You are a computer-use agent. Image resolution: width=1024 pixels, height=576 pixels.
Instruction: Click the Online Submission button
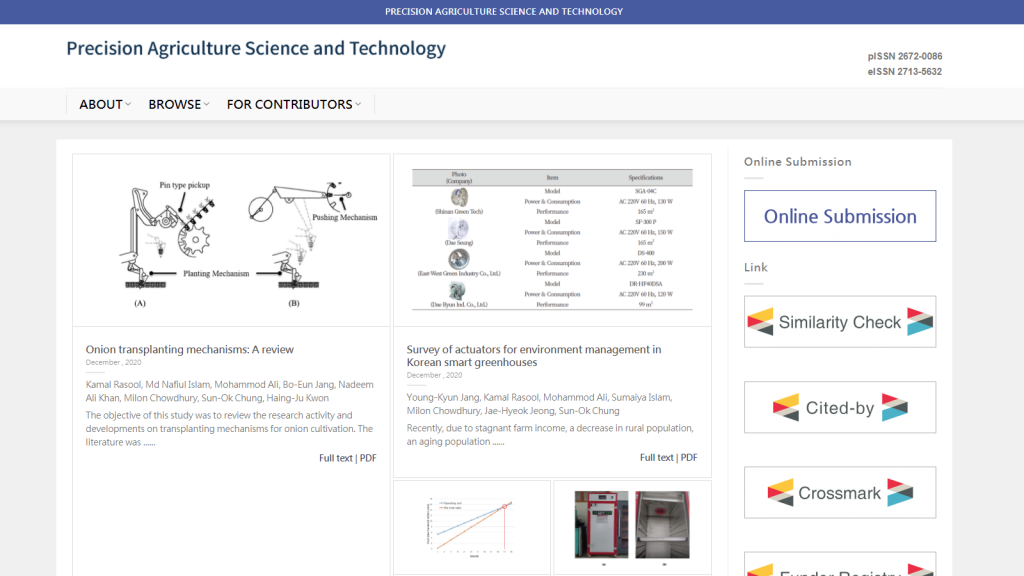tap(840, 216)
